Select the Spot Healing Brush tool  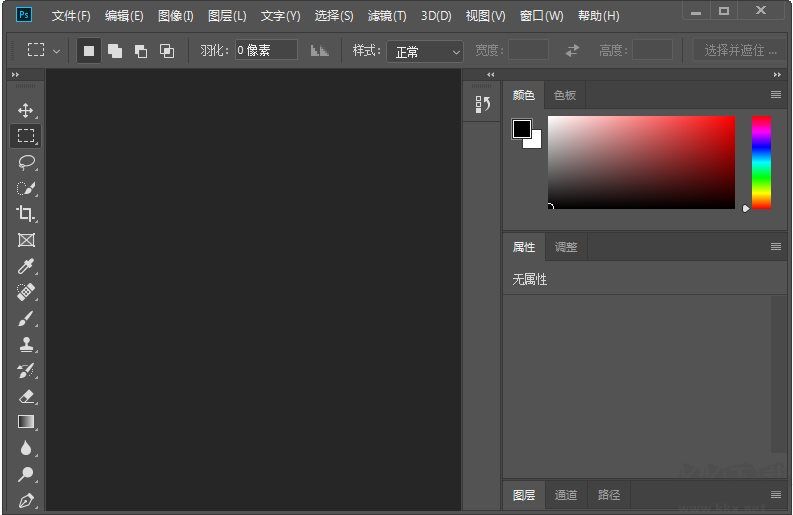coord(26,292)
